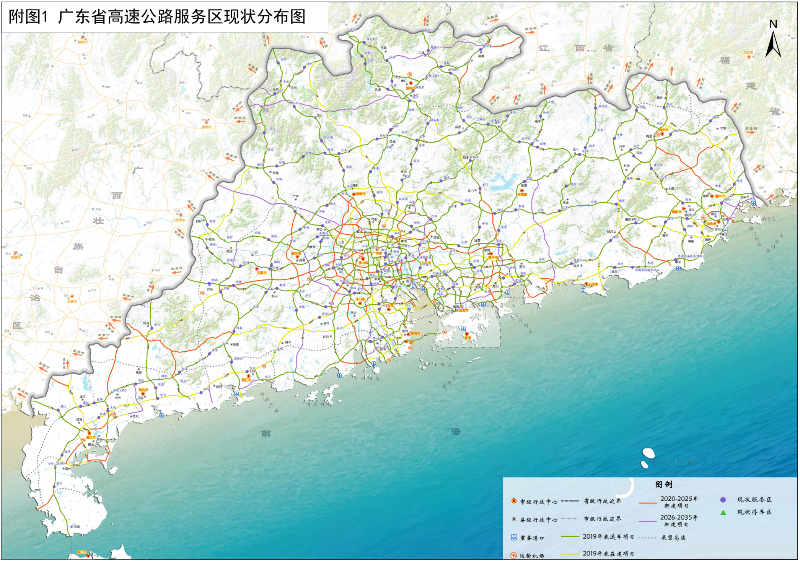800x562 pixels.
Task: Click the dotted 展望高速 line sample
Action: click(x=645, y=538)
